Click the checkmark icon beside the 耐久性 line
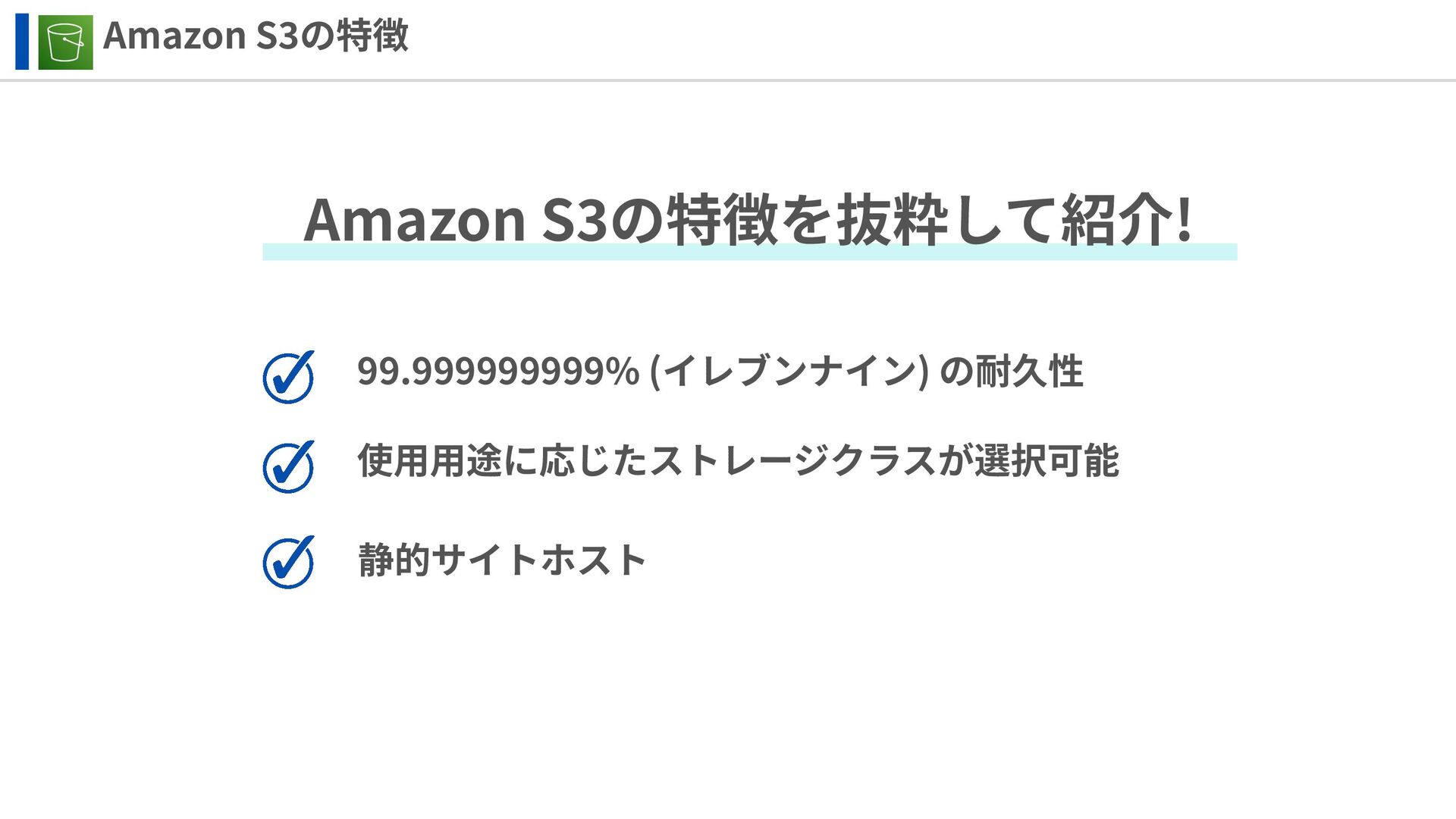 pyautogui.click(x=288, y=376)
